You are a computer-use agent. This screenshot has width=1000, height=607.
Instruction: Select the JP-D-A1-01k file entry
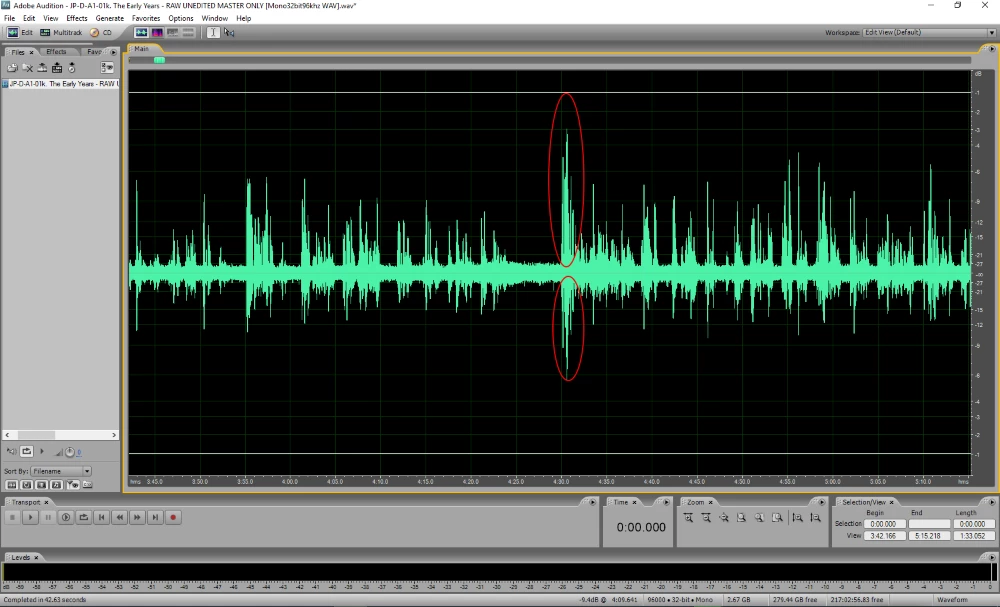click(x=61, y=84)
